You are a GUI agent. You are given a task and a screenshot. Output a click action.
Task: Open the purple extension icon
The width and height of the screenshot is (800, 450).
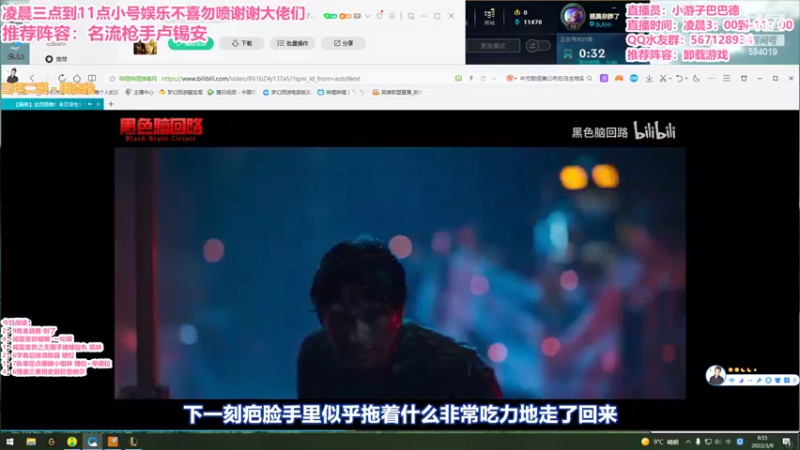tap(604, 78)
